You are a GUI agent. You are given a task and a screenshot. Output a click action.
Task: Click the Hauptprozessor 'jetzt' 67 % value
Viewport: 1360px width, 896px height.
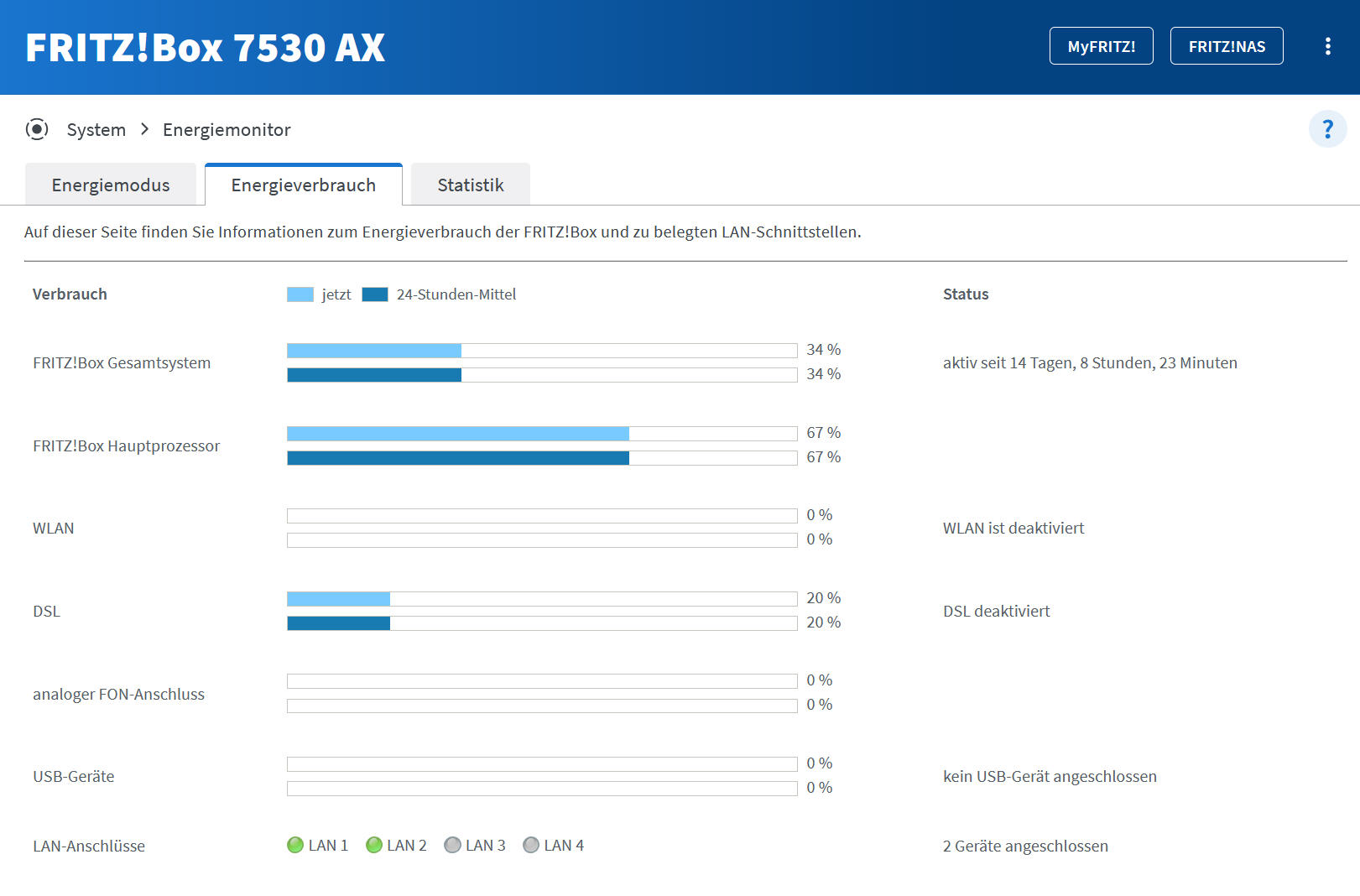(824, 432)
